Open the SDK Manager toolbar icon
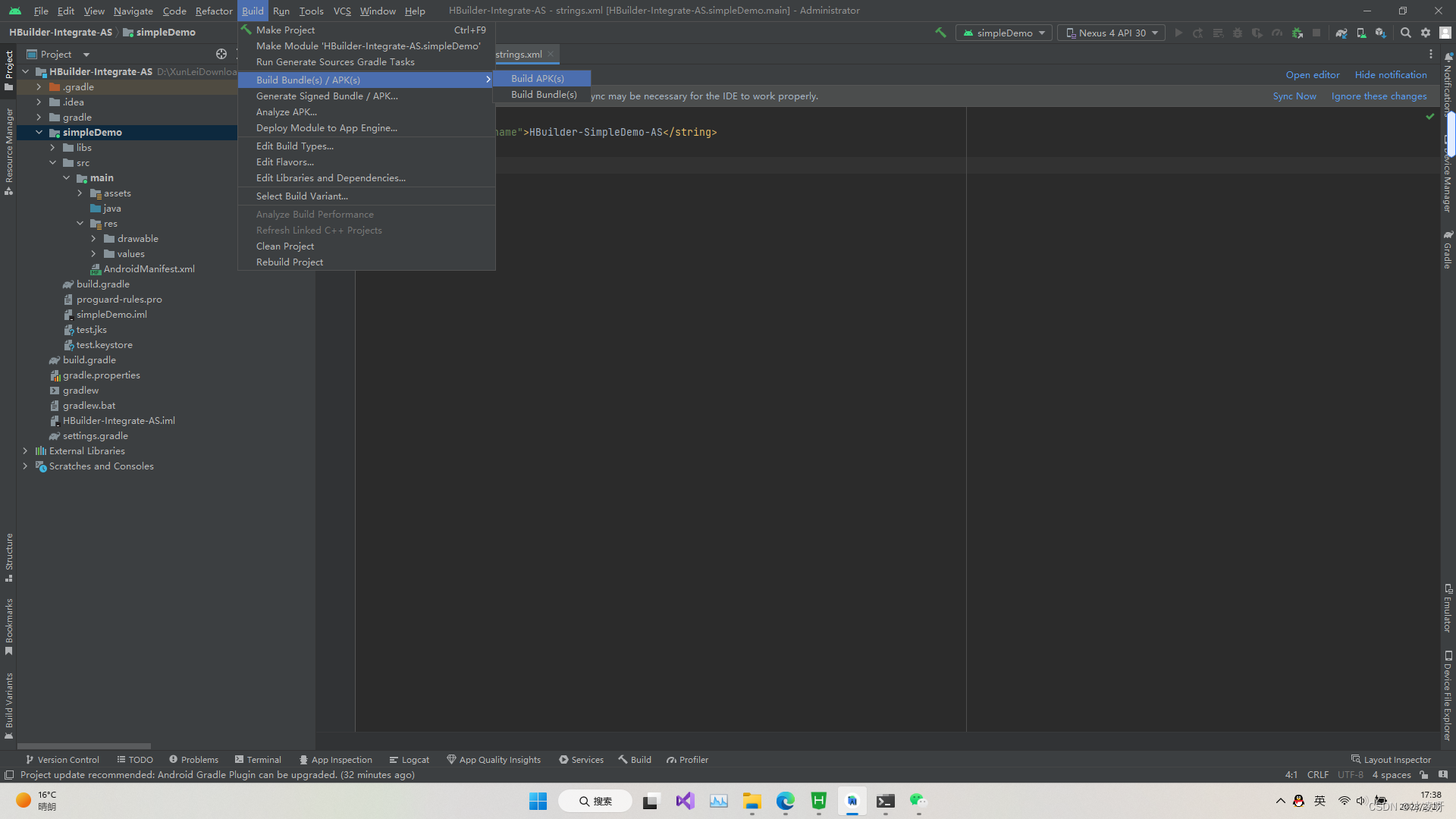1456x819 pixels. [1381, 33]
